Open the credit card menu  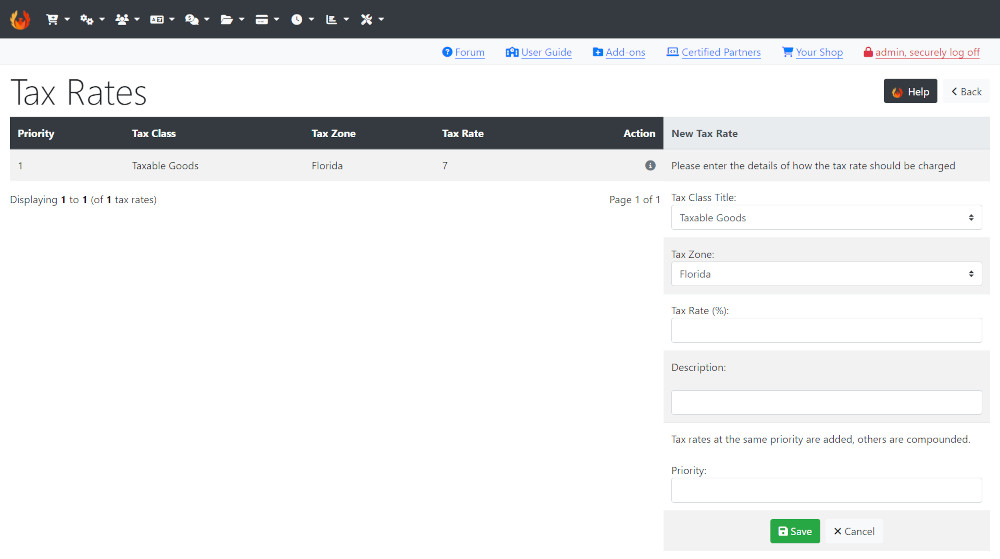coord(267,20)
